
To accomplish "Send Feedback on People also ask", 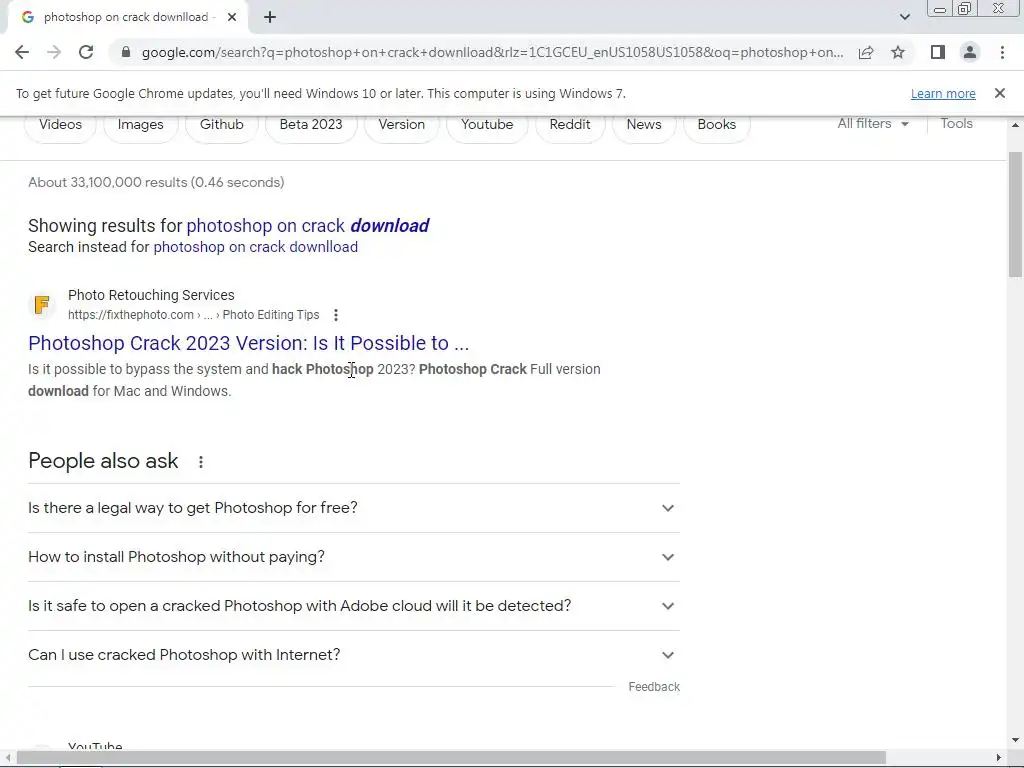I will click(x=654, y=687).
